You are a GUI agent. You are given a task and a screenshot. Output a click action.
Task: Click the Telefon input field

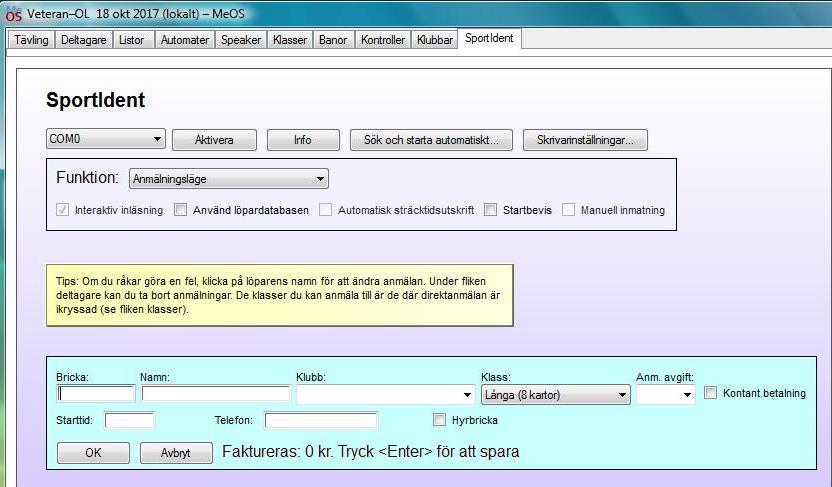coord(321,420)
